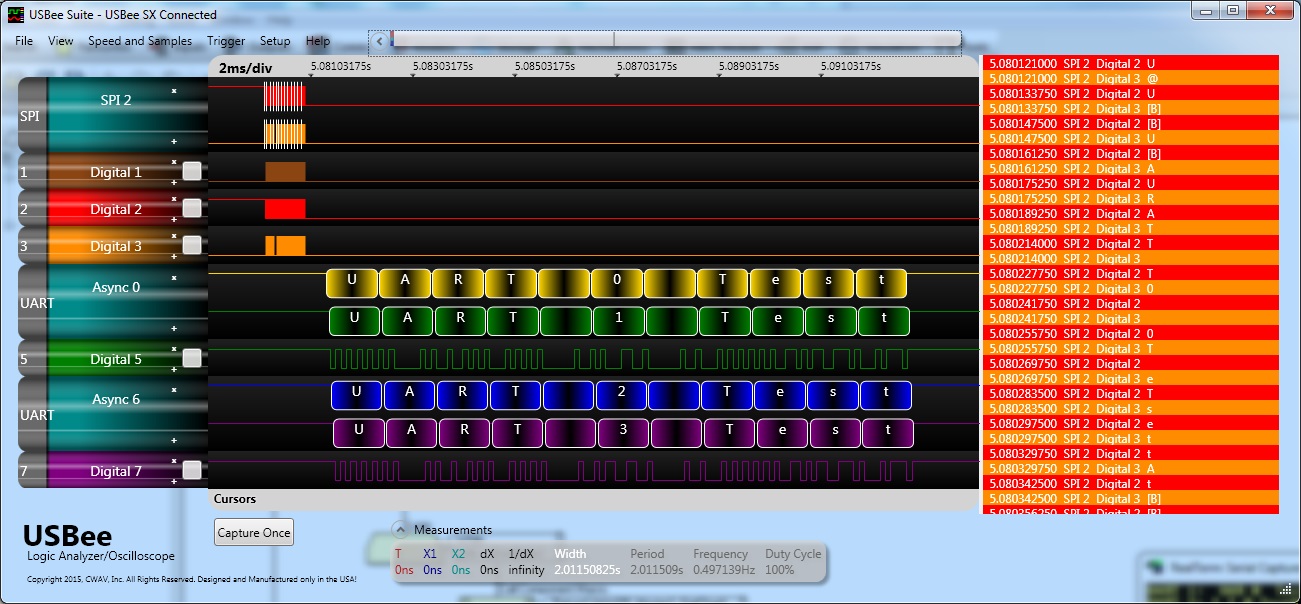Click the 5.09103175s time marker
1301x604 pixels.
[x=850, y=66]
